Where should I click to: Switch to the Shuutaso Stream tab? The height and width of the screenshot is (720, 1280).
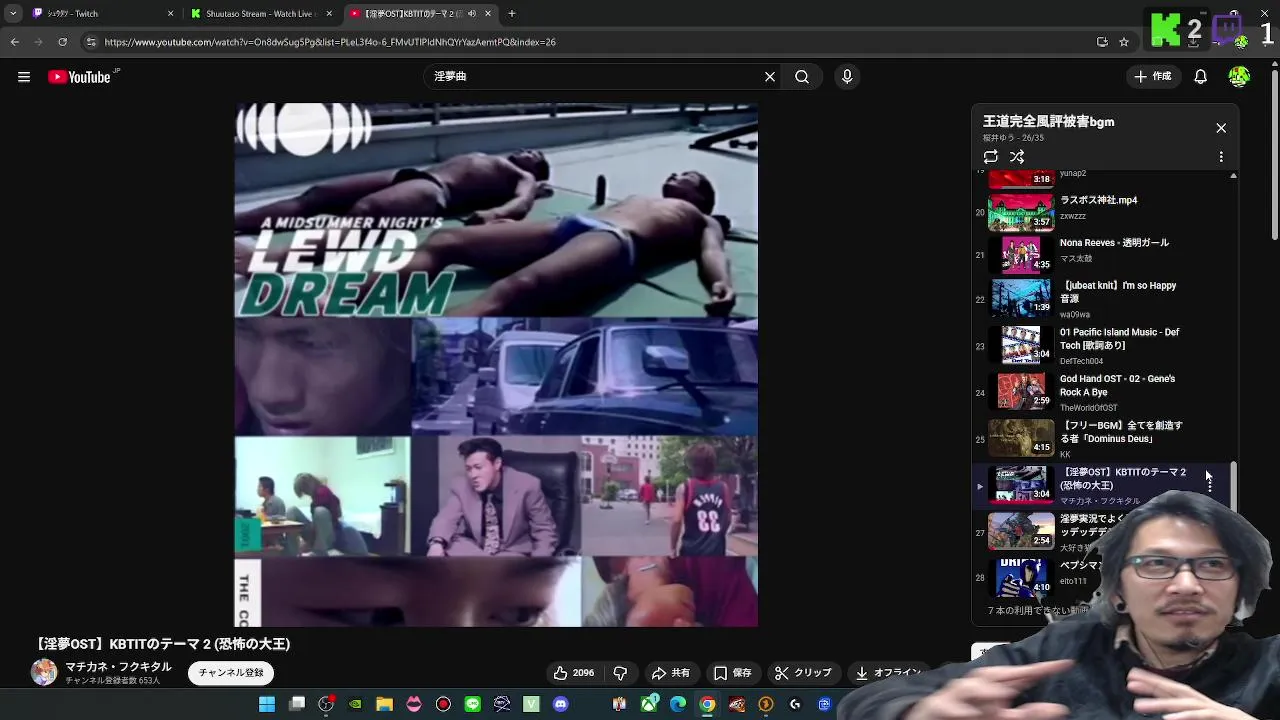262,14
